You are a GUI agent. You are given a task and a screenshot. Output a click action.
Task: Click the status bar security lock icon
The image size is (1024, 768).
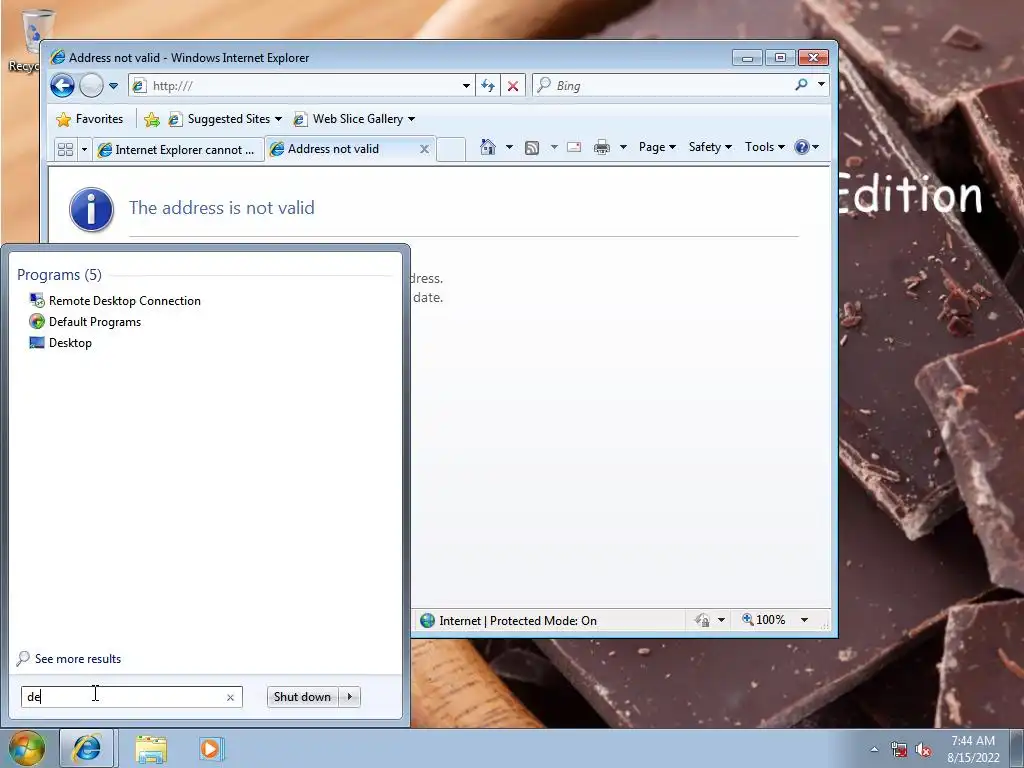(x=702, y=620)
